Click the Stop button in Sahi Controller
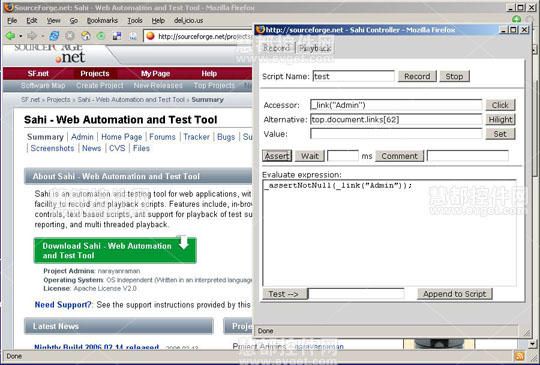This screenshot has width=540, height=365. click(454, 76)
